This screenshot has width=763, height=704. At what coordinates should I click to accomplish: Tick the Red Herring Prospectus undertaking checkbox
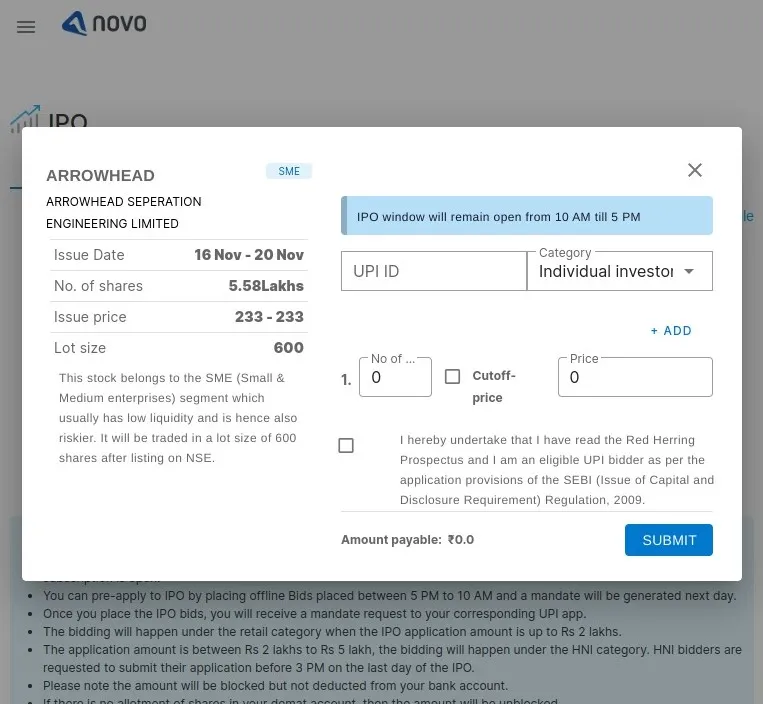point(346,446)
